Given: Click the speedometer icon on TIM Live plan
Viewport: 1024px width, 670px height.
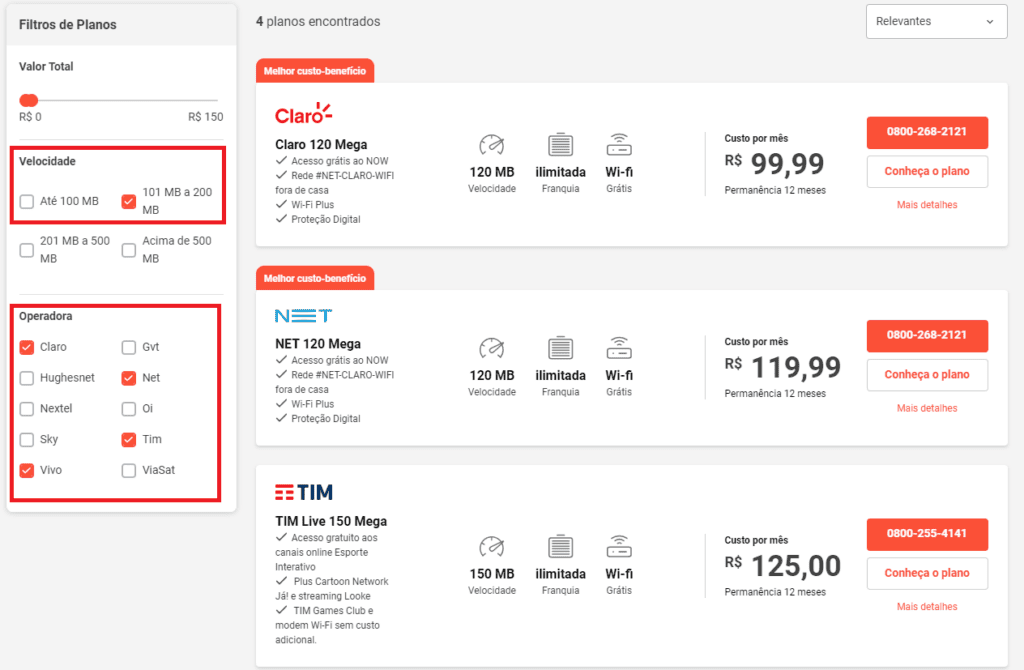Looking at the screenshot, I should click(x=492, y=546).
